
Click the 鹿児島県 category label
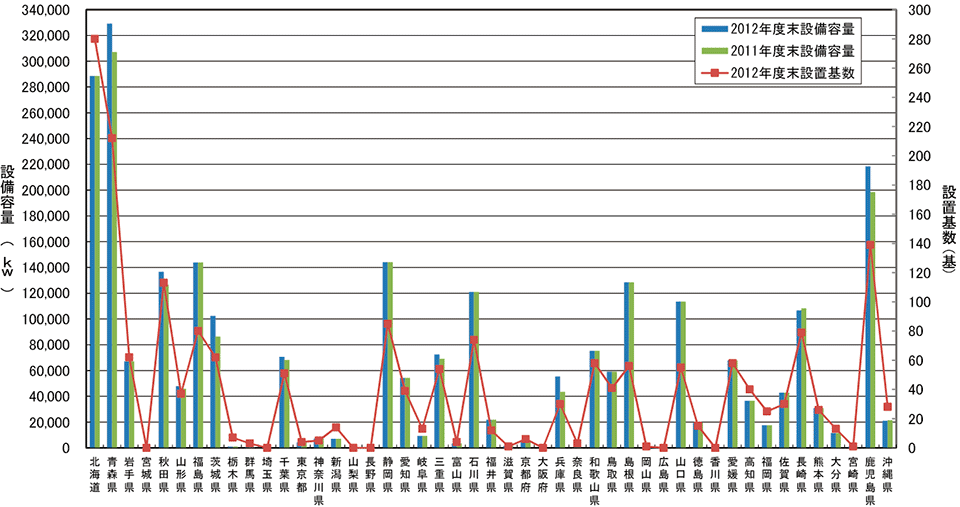click(x=870, y=479)
